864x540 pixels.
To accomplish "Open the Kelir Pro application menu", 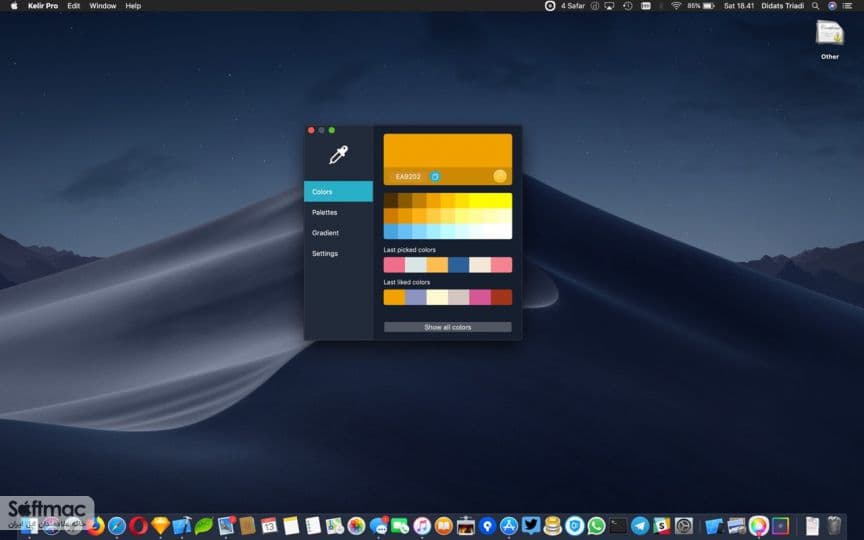I will click(43, 6).
